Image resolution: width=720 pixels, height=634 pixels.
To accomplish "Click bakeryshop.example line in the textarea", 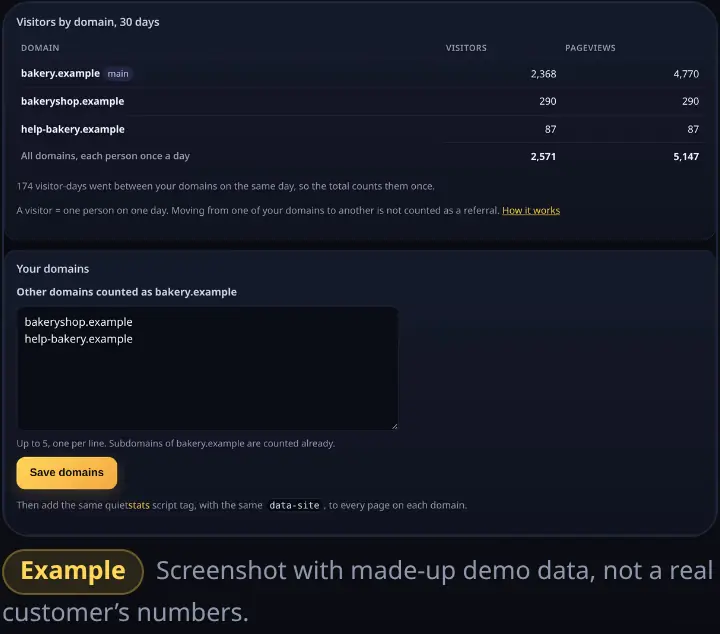I will click(x=79, y=322).
